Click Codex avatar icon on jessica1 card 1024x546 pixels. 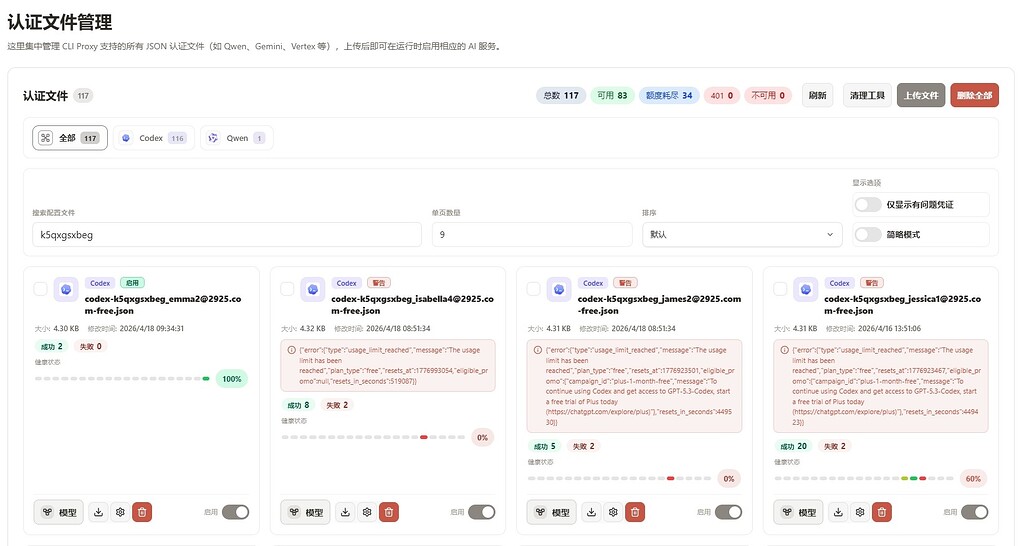coord(806,289)
